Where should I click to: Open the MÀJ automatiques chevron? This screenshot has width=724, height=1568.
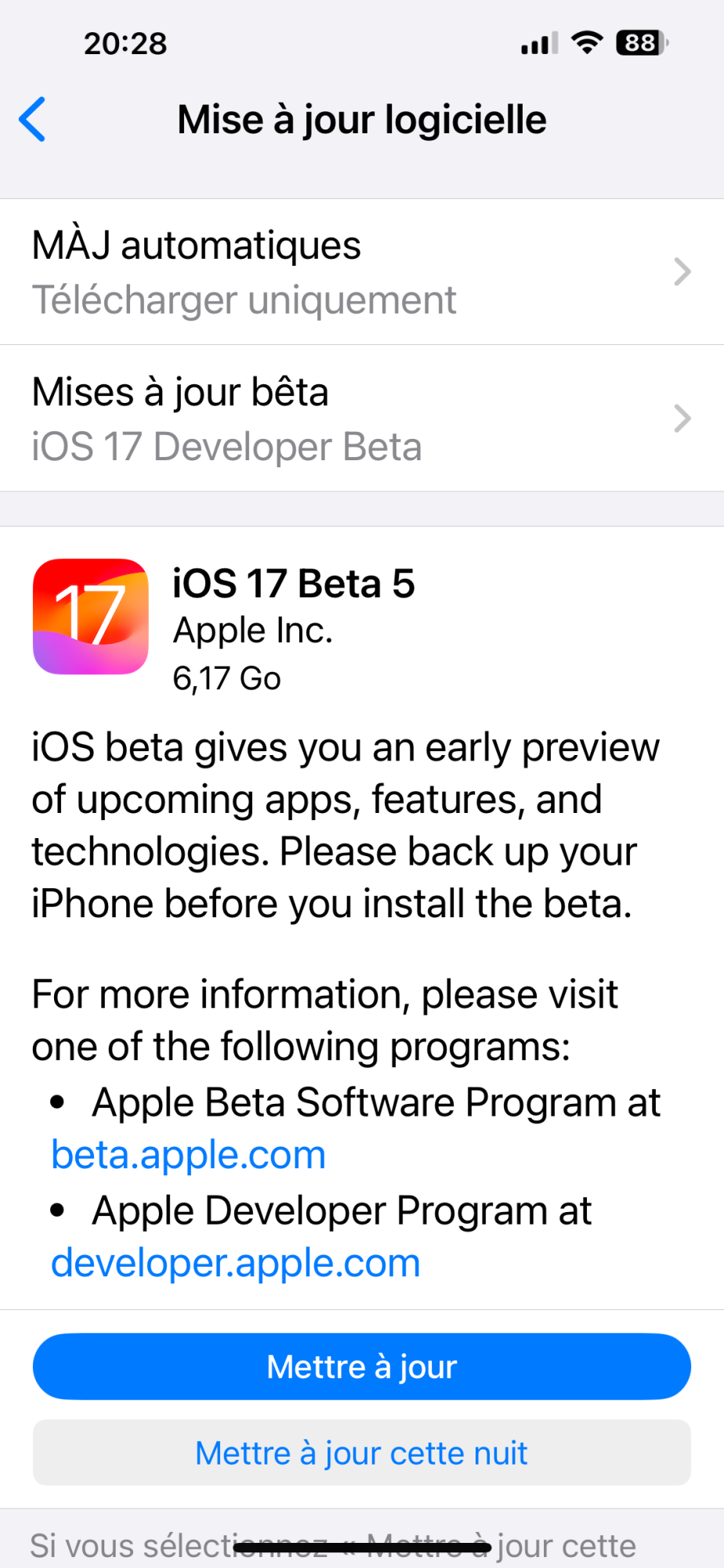[x=682, y=272]
